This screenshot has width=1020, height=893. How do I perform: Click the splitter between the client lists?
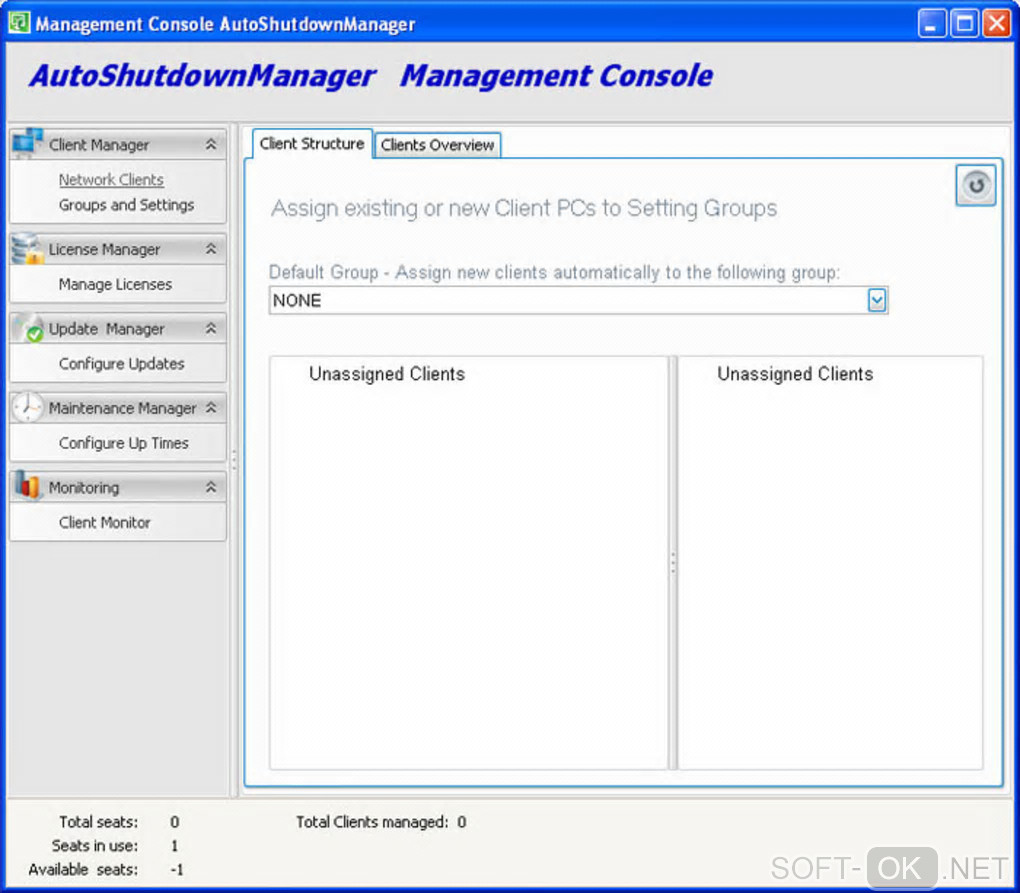click(673, 563)
